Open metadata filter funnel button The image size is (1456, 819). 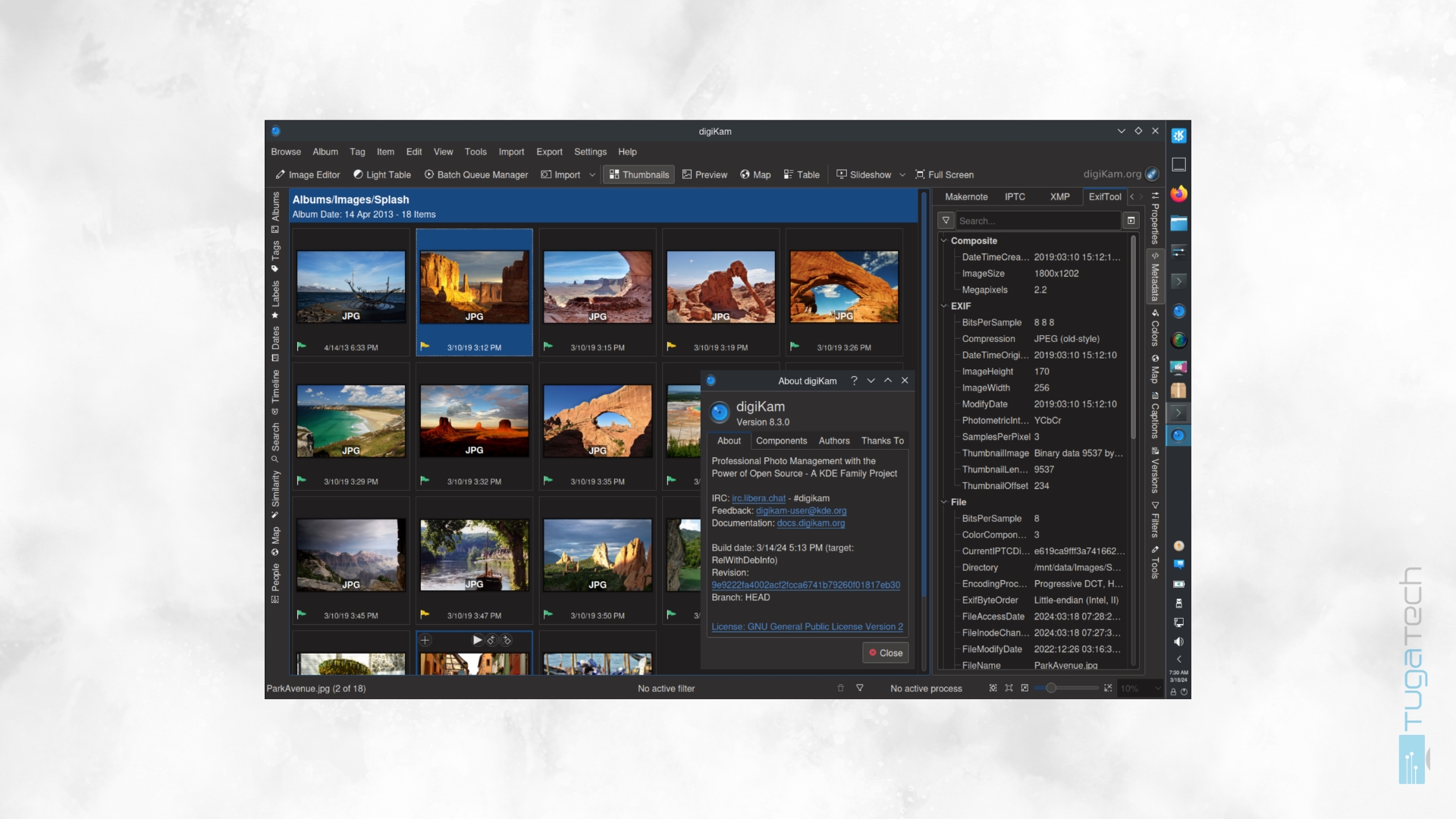pyautogui.click(x=946, y=221)
